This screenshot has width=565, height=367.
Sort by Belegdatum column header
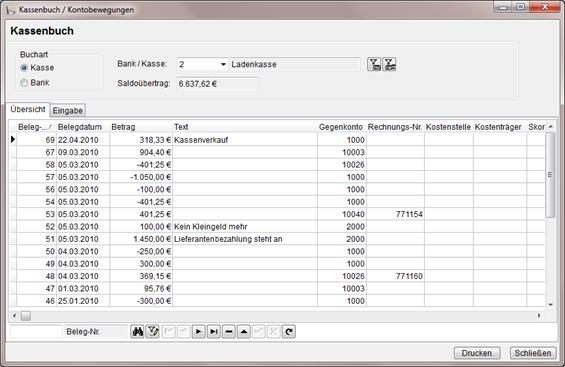coord(83,127)
